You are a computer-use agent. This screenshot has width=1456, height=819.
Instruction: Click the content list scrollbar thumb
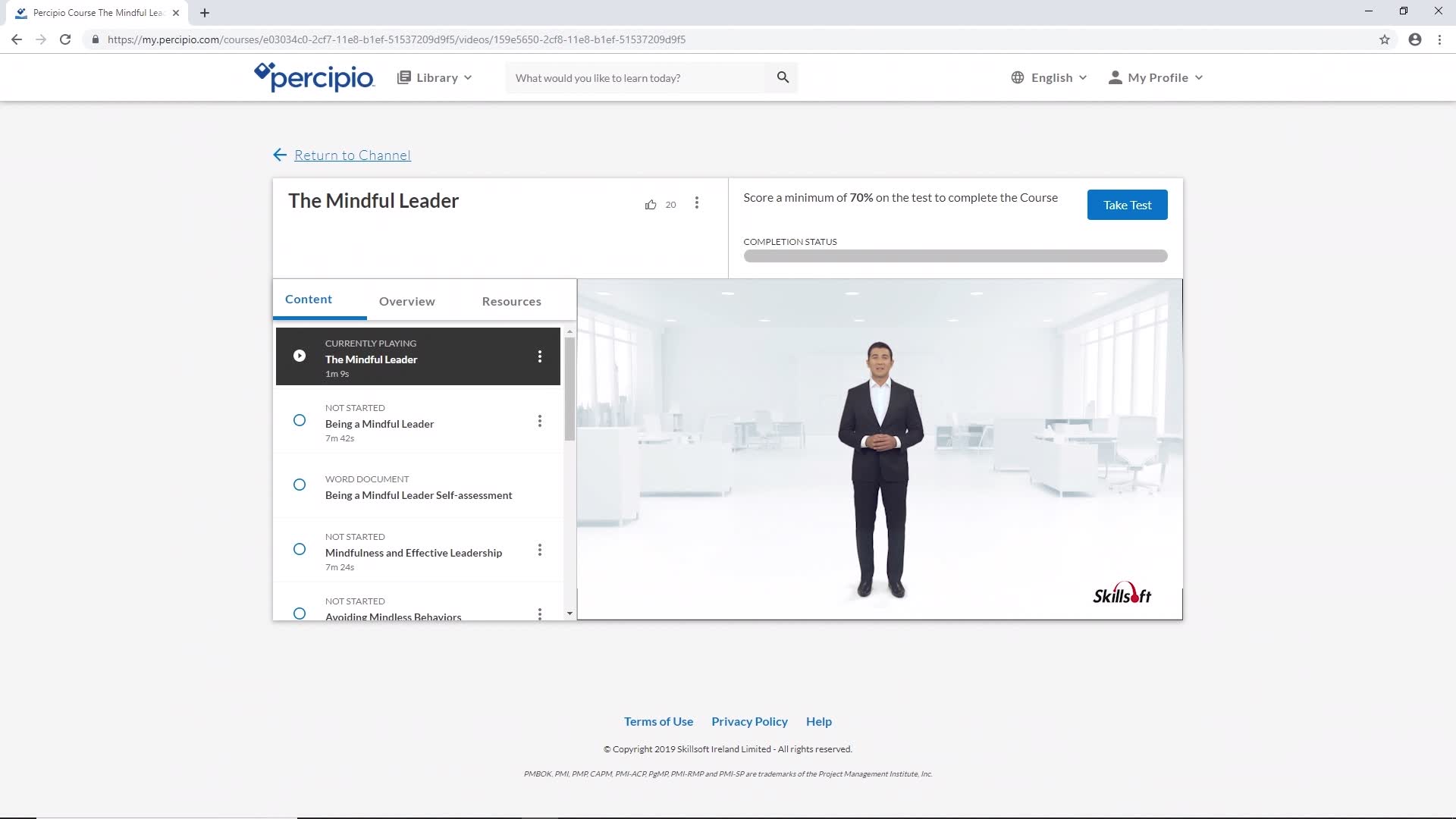tap(570, 389)
